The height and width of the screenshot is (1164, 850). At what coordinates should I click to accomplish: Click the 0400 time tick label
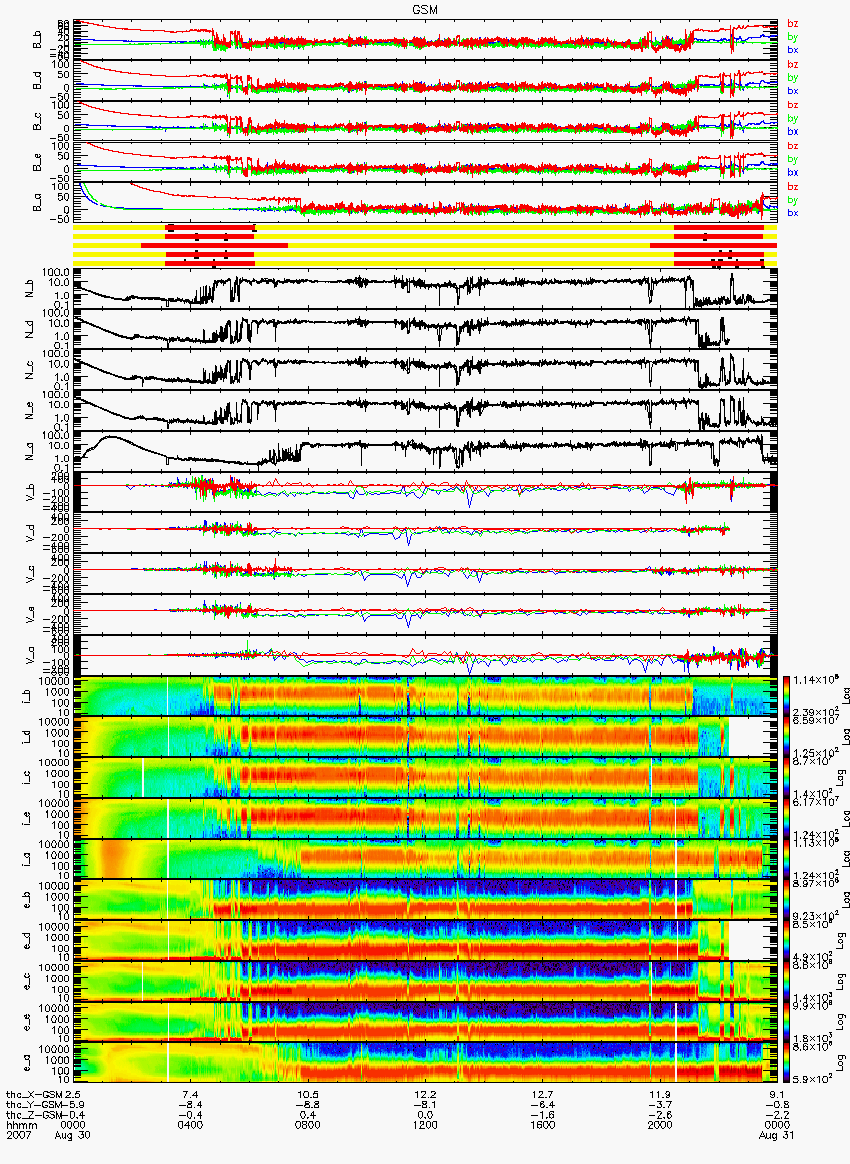coord(190,1124)
